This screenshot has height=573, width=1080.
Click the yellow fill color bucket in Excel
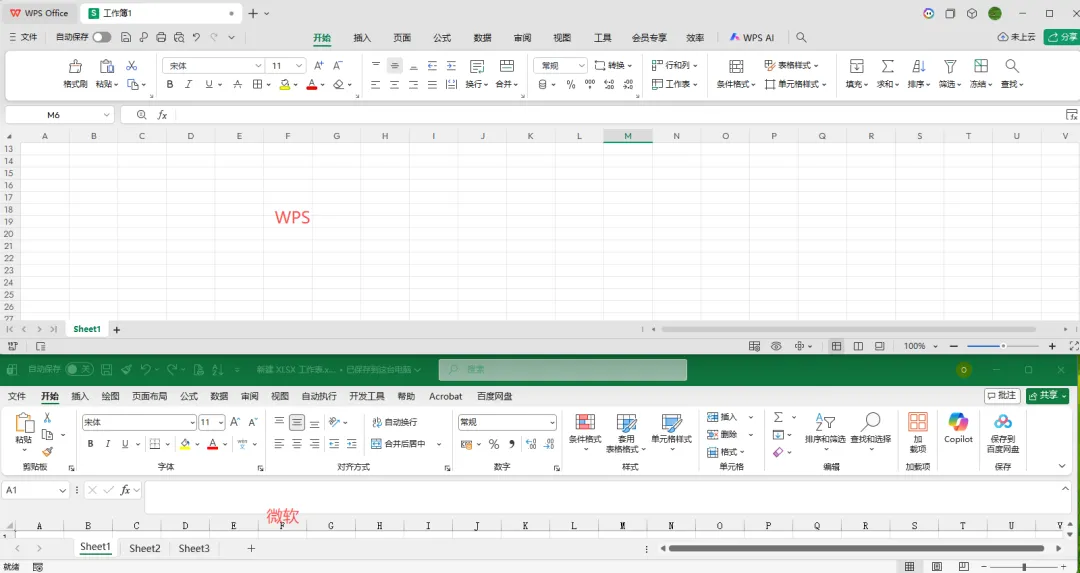click(184, 444)
